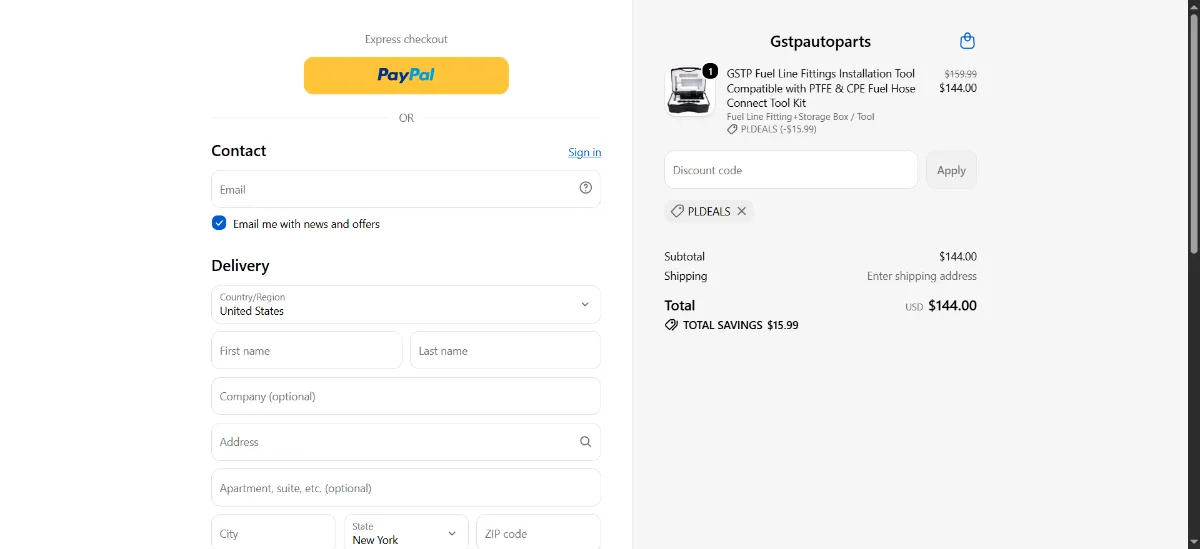Screen dimensions: 1200x549
Task: Click the Sign in link
Action: coord(585,152)
